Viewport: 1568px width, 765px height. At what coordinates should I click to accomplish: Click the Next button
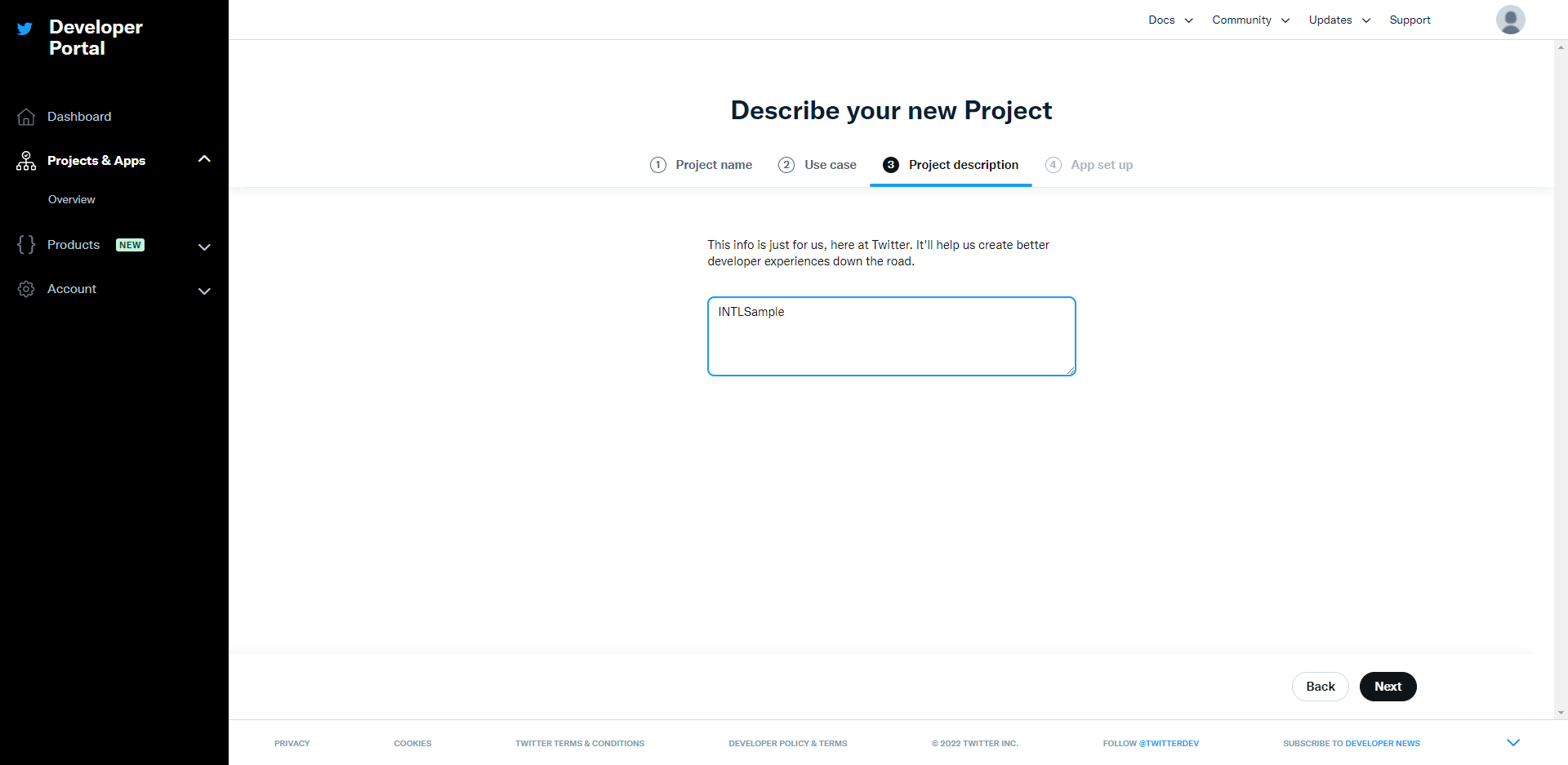click(x=1388, y=687)
